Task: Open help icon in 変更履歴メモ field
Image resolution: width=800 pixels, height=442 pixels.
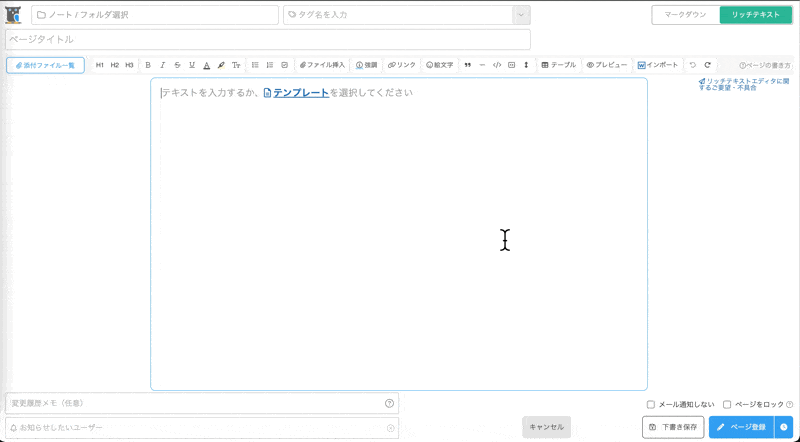Action: [389, 403]
